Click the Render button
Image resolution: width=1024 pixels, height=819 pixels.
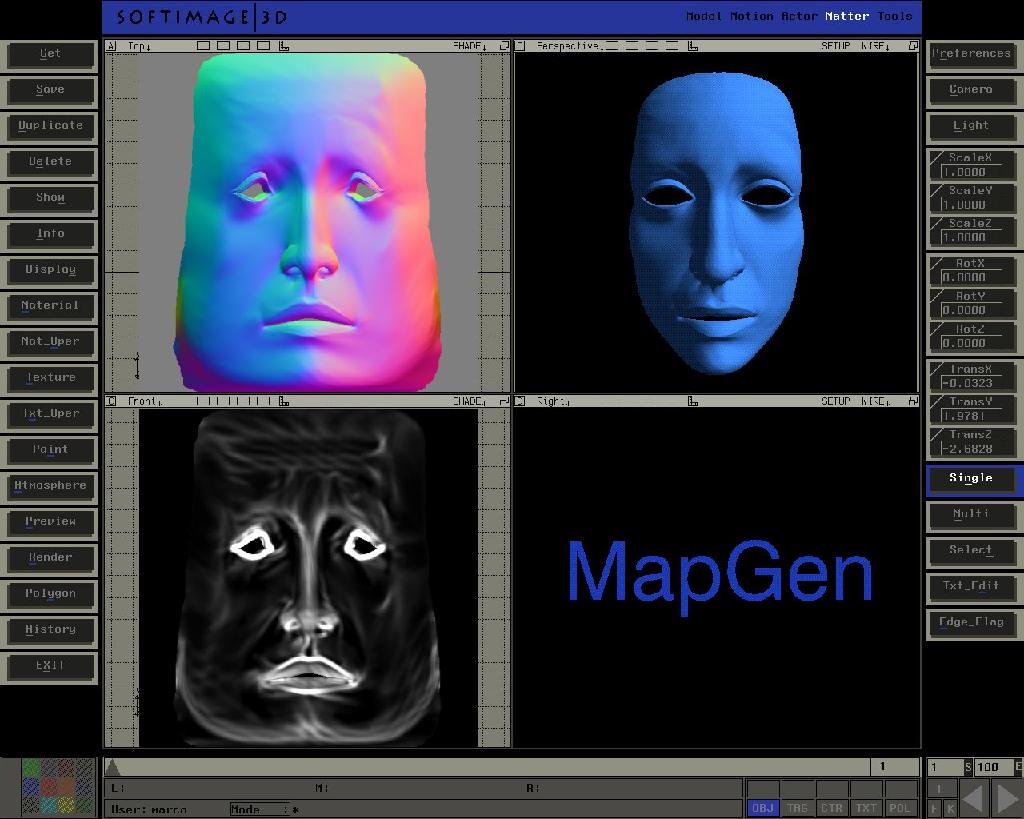50,558
